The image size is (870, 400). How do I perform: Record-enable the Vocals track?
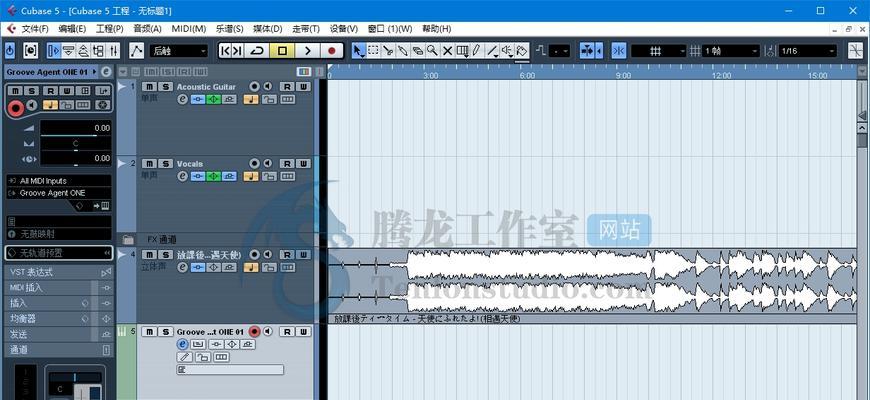[254, 164]
